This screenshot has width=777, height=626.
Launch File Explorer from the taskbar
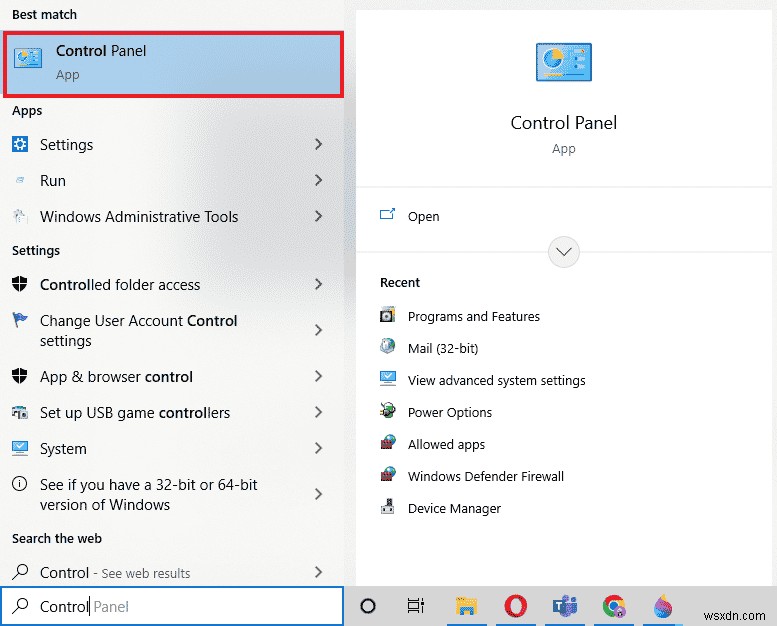click(466, 606)
